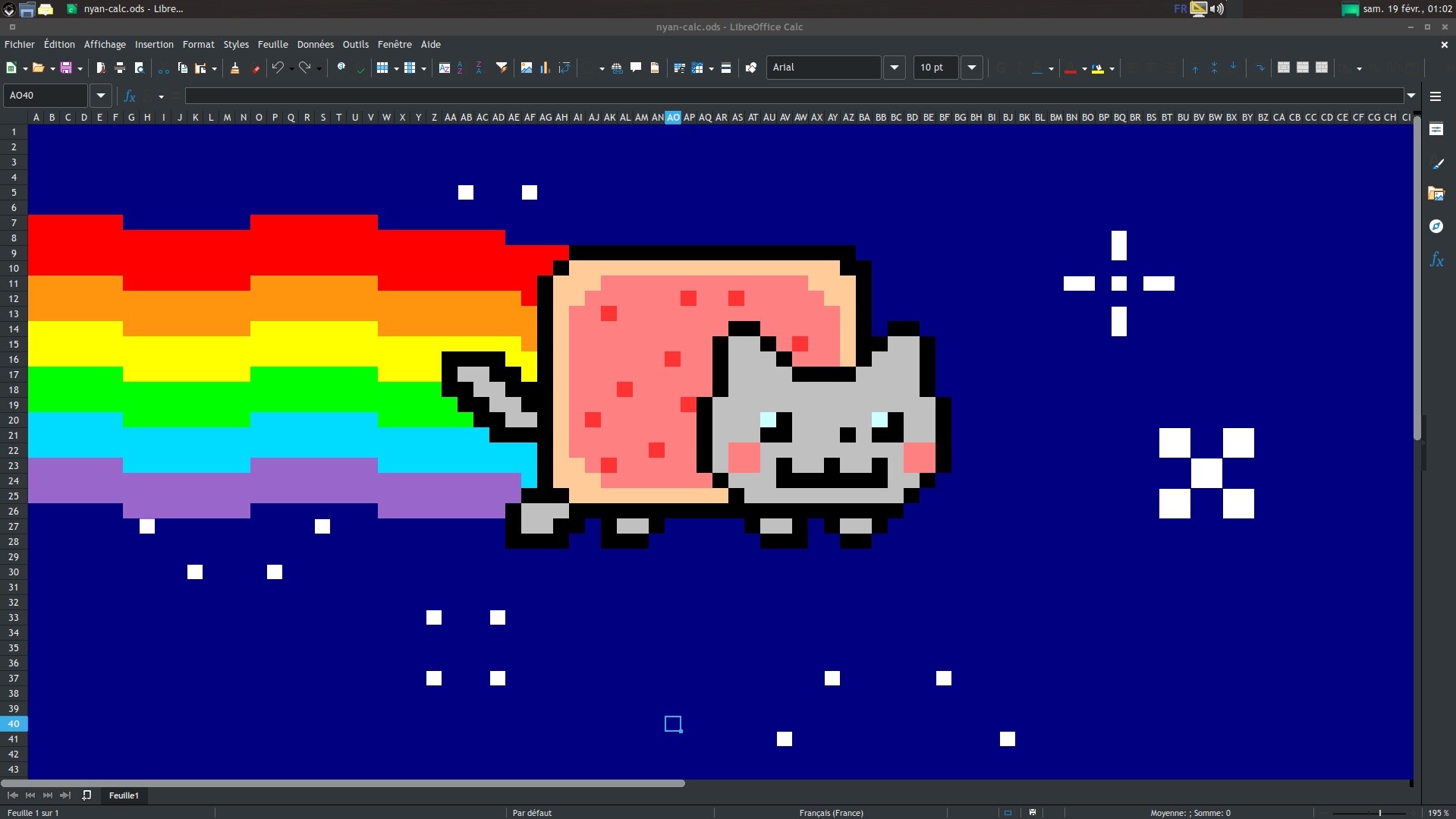The image size is (1456, 819).
Task: Open sidebar Functions fx icon
Action: (1436, 260)
